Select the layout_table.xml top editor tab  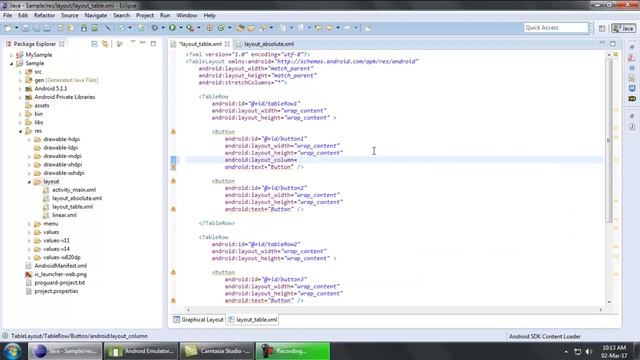tap(200, 44)
